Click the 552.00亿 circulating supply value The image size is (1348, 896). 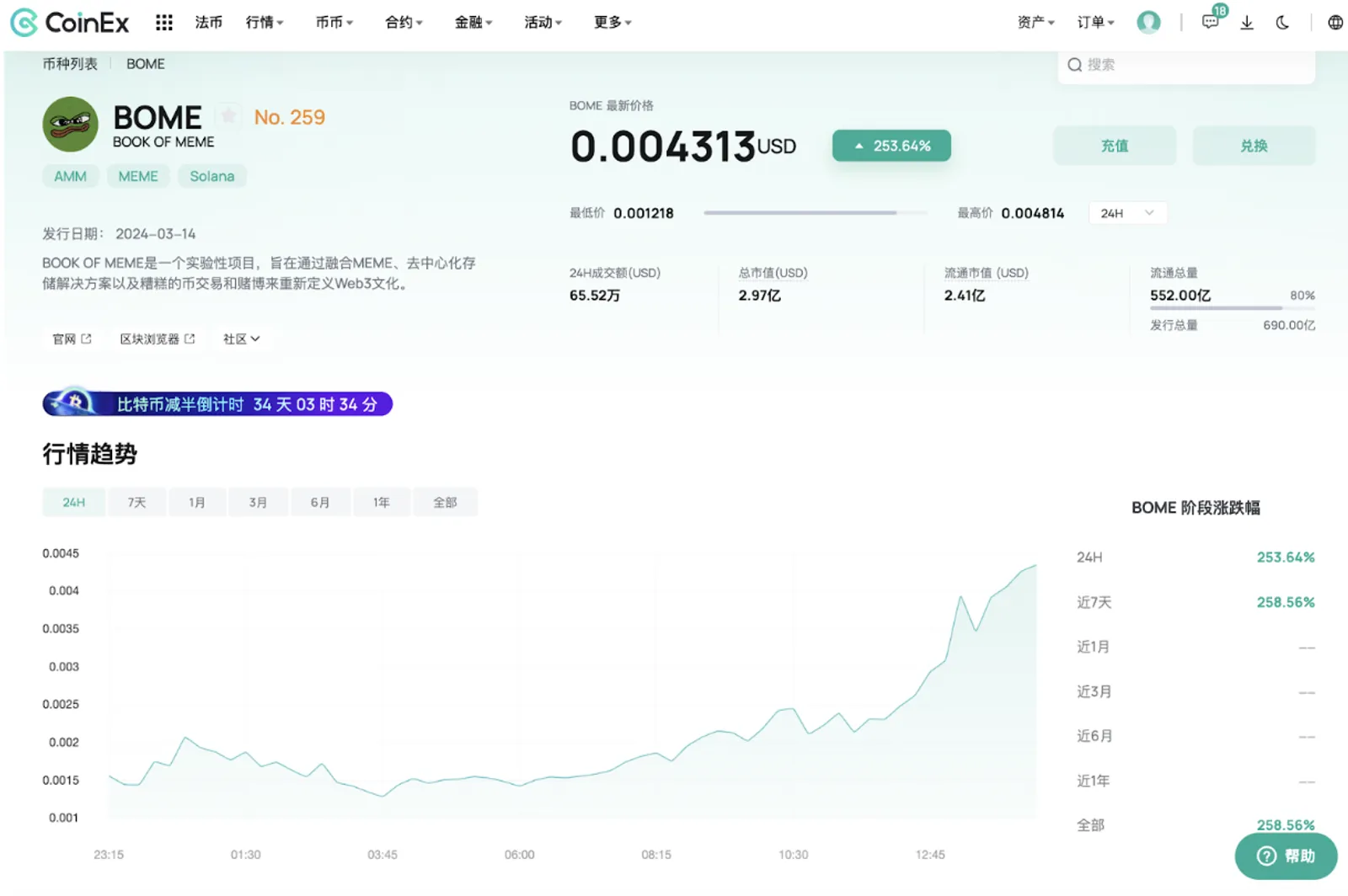(x=1180, y=296)
